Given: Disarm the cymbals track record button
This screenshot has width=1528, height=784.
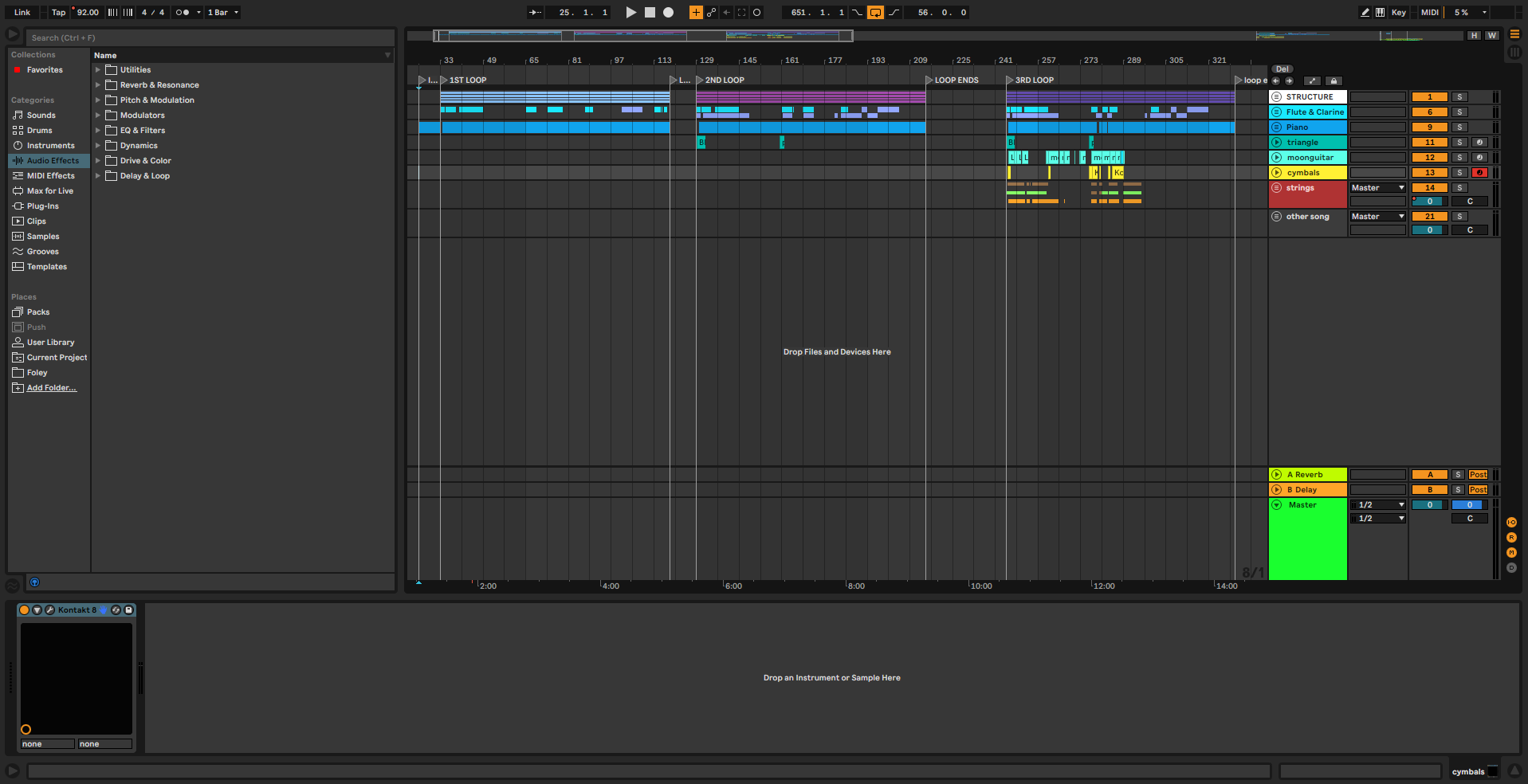Looking at the screenshot, I should coord(1479,173).
